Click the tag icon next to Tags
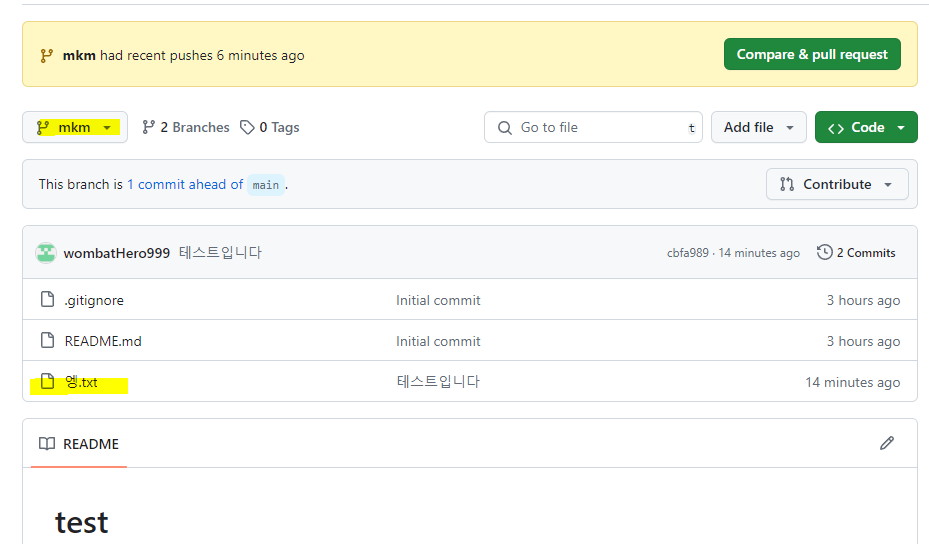Image resolution: width=929 pixels, height=544 pixels. point(247,127)
